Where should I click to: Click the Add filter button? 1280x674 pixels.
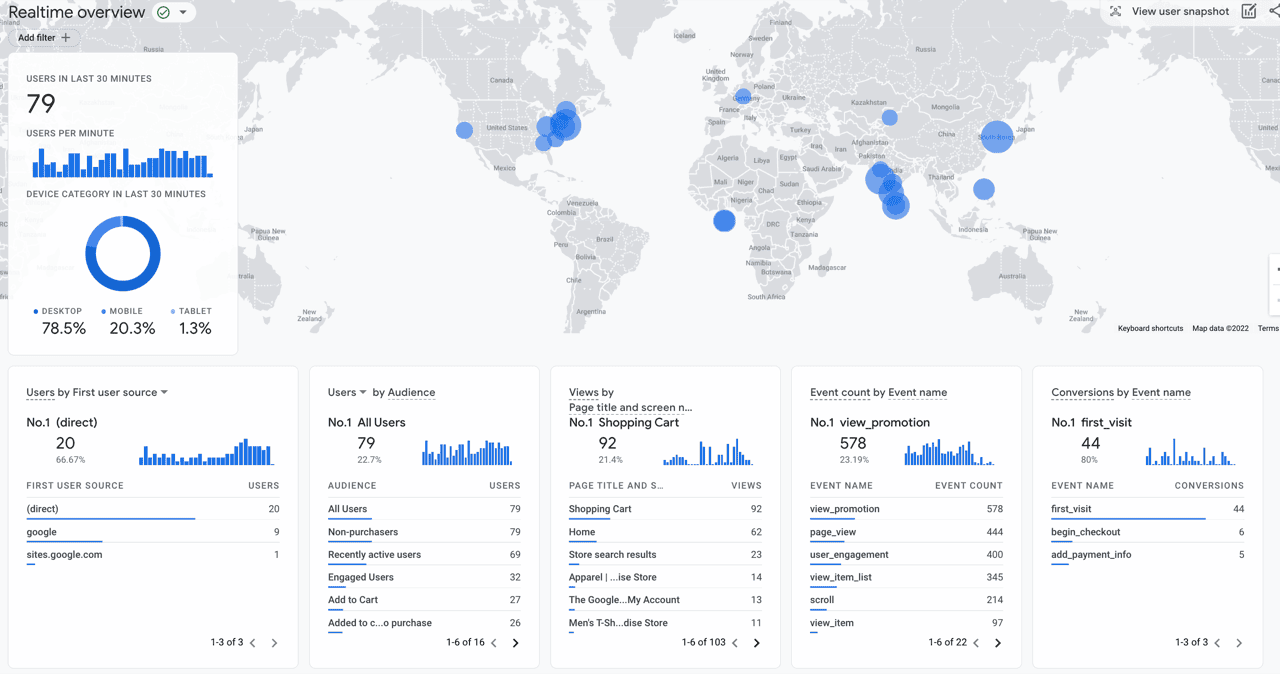(44, 38)
